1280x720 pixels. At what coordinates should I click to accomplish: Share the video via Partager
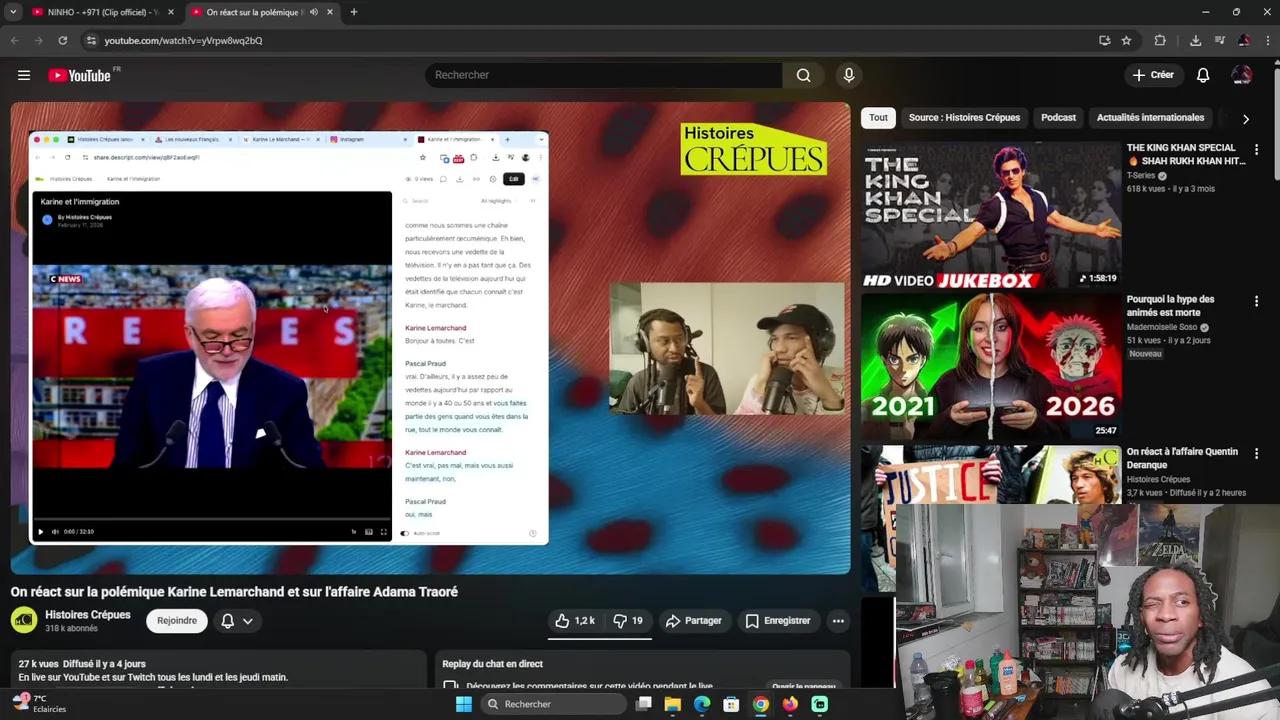693,621
